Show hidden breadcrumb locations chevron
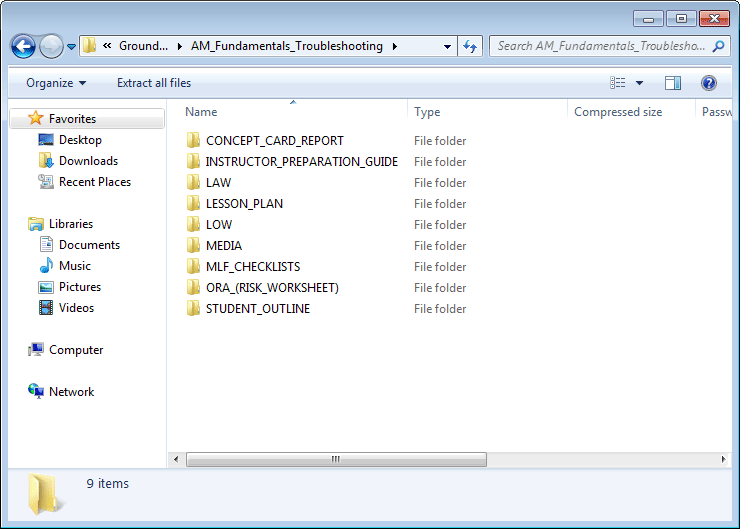740x529 pixels. click(x=107, y=46)
